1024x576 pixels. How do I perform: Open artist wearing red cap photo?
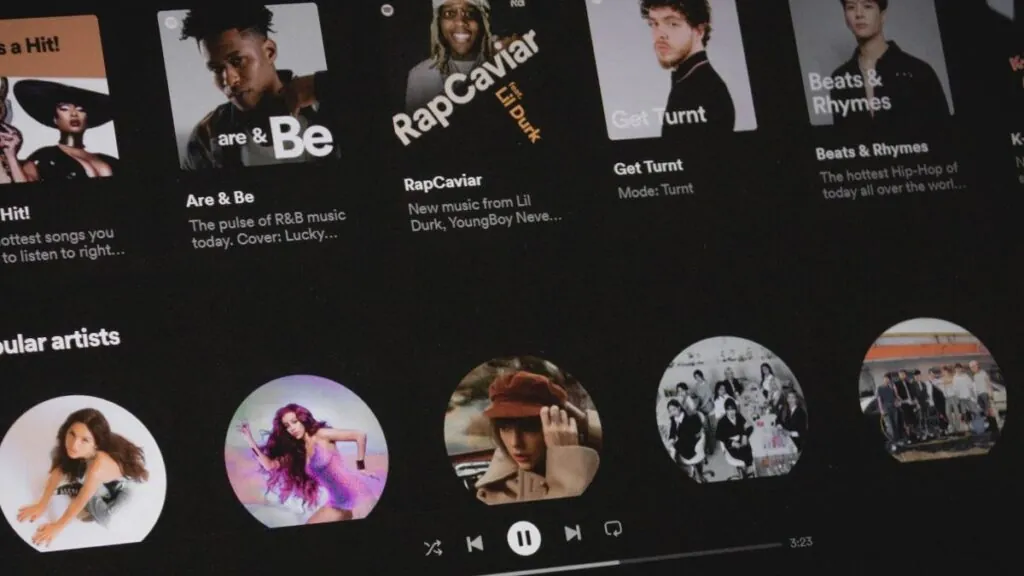pyautogui.click(x=522, y=430)
